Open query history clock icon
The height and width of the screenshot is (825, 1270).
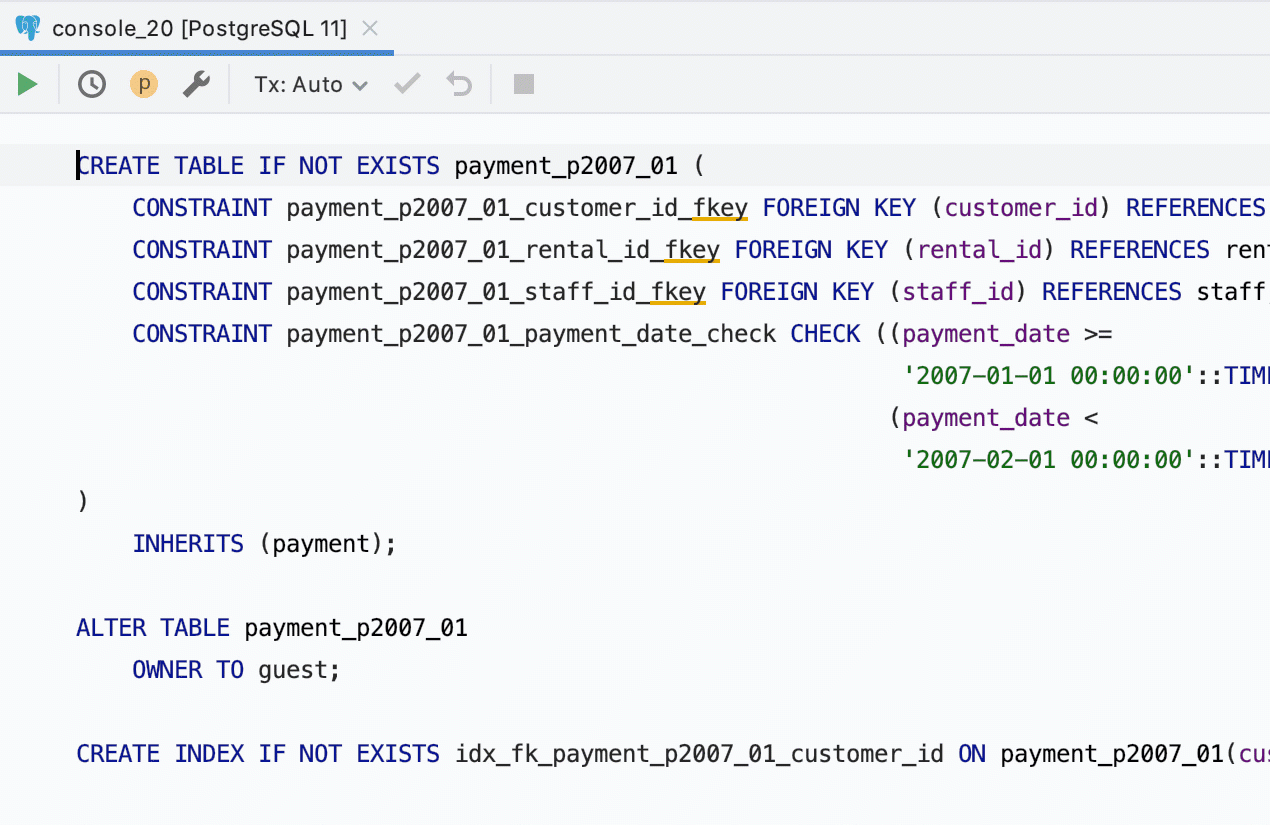click(92, 85)
